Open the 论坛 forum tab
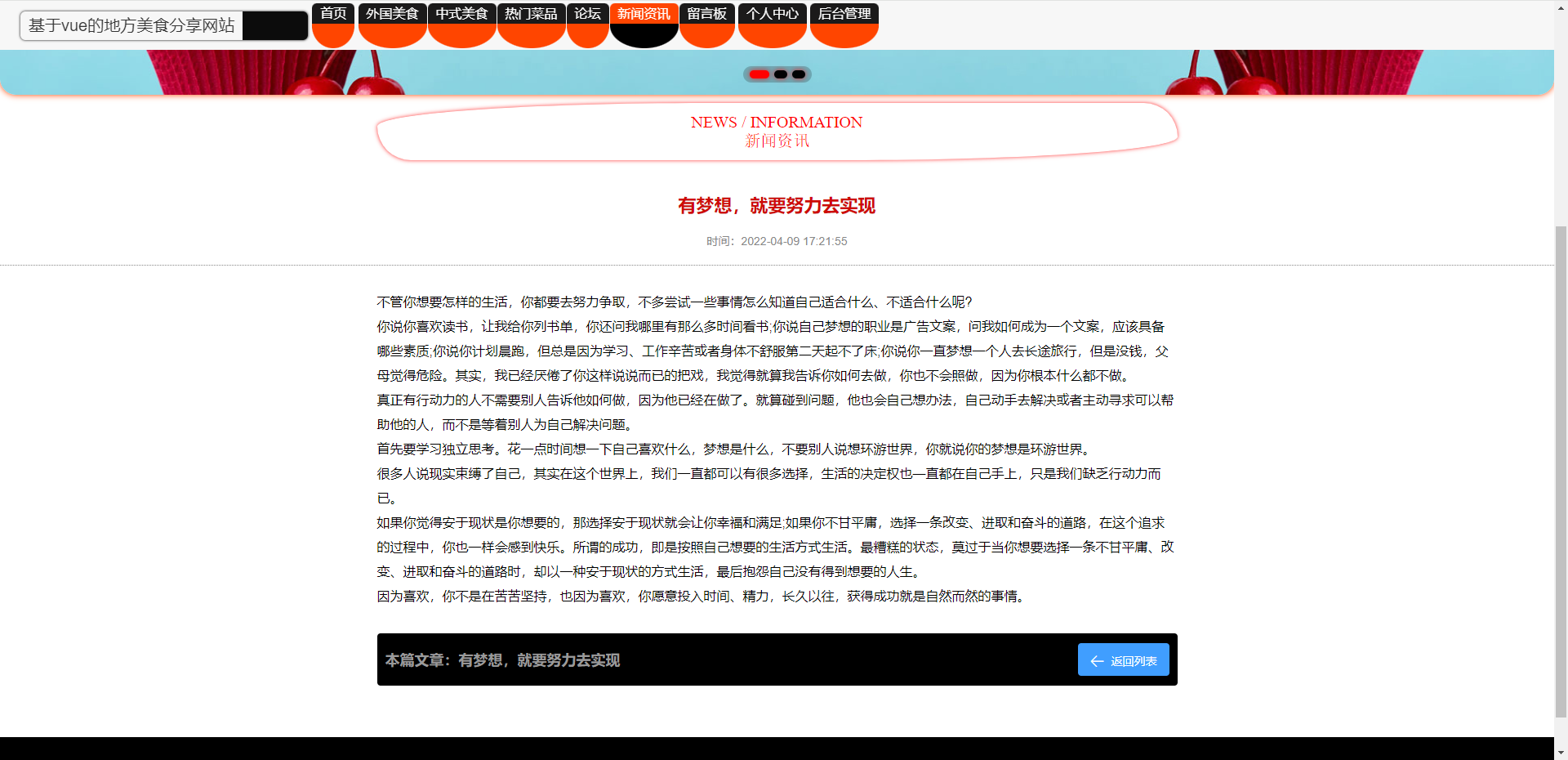The width and height of the screenshot is (1568, 760). click(587, 15)
